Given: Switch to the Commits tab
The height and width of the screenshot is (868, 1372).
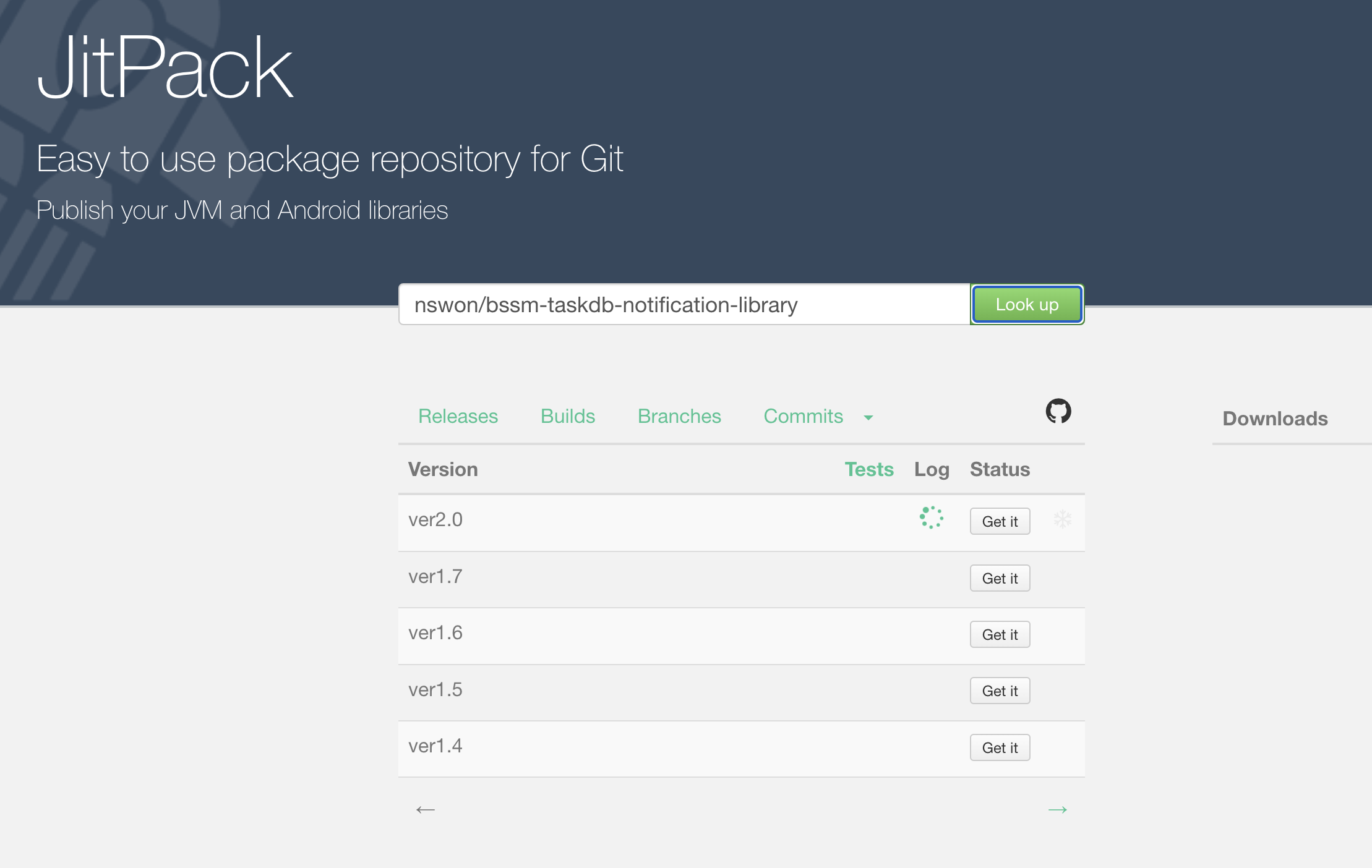Looking at the screenshot, I should tap(803, 416).
